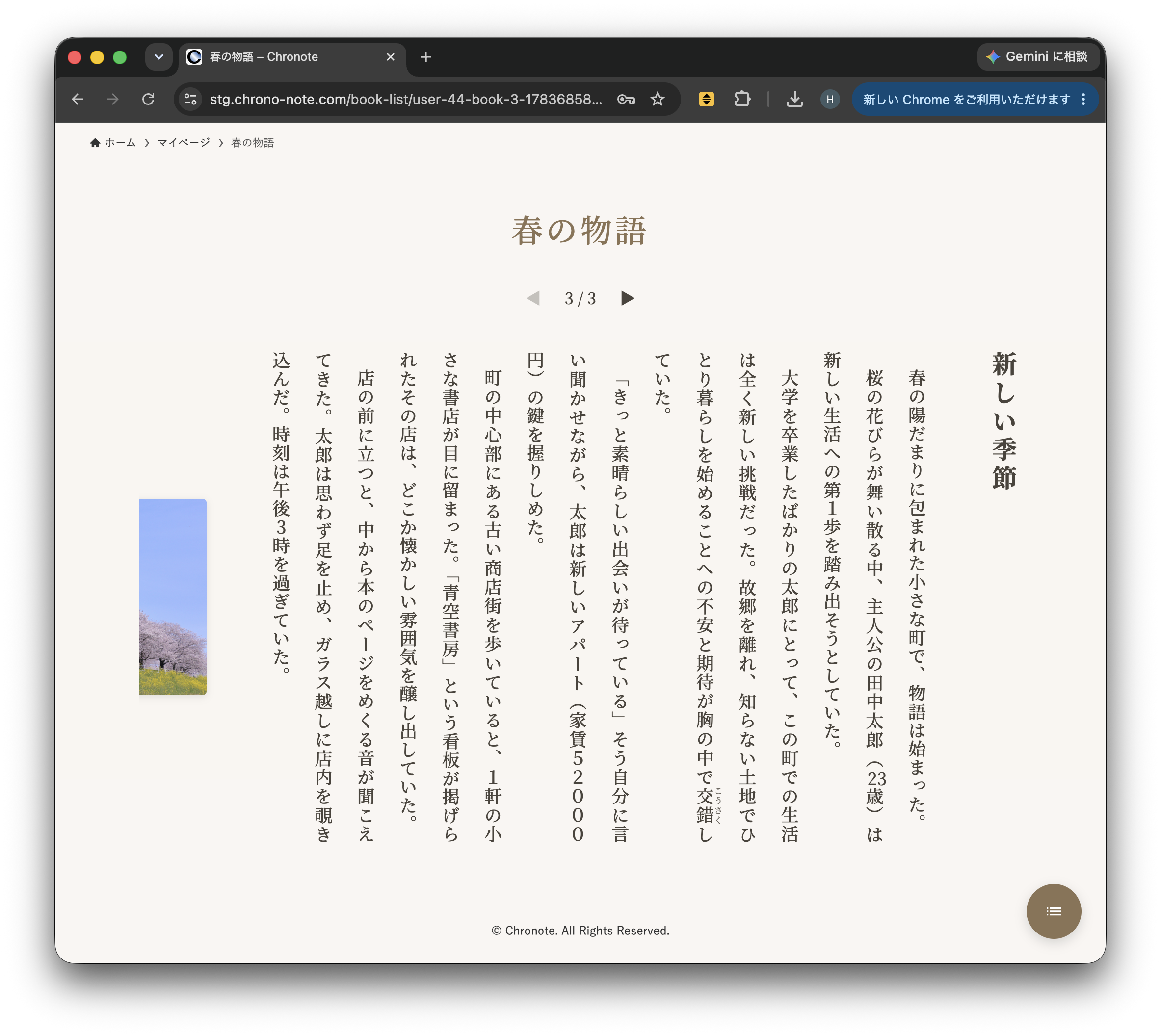Open the Downloads icon
1161x1036 pixels.
[794, 99]
